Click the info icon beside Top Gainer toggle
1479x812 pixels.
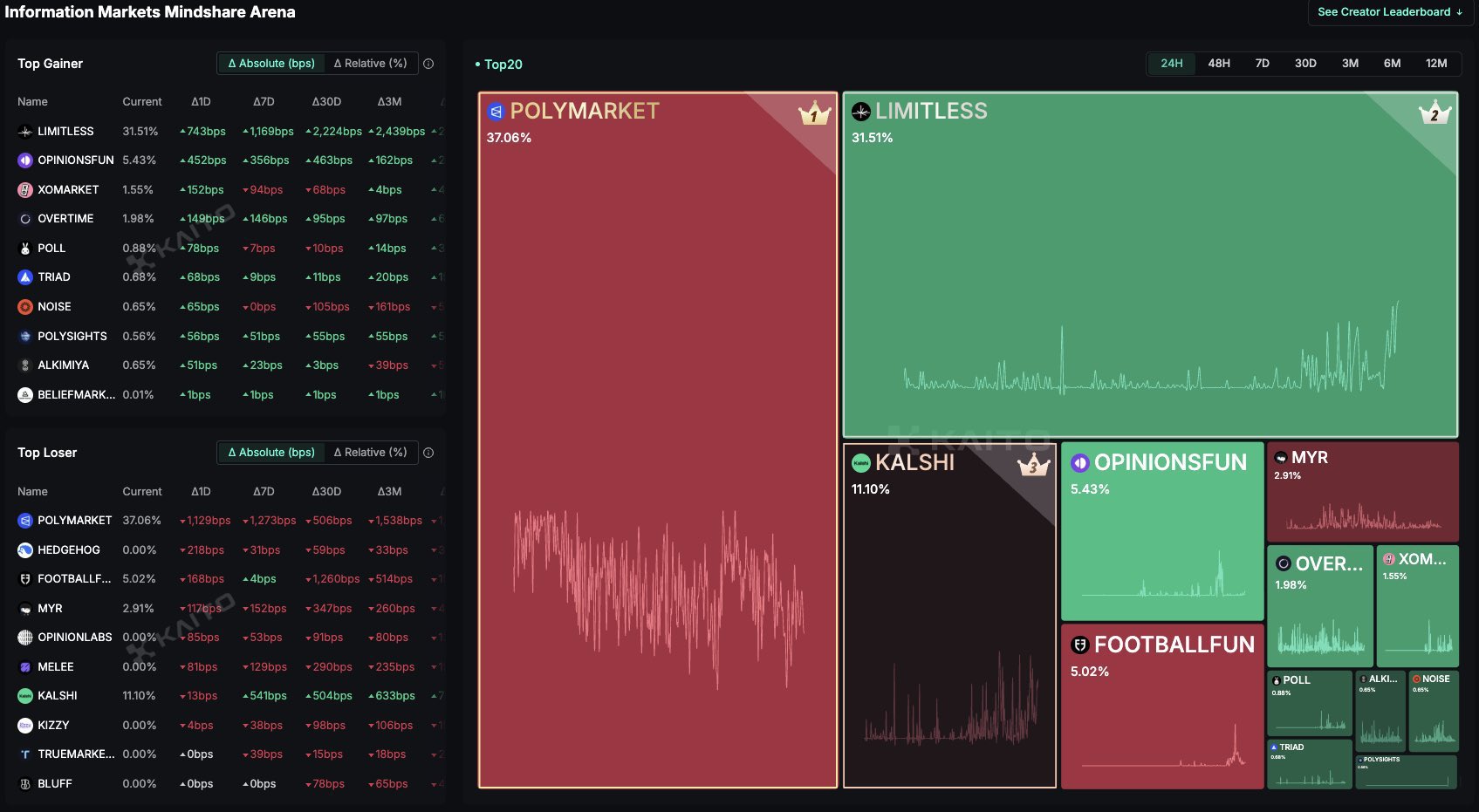(428, 64)
